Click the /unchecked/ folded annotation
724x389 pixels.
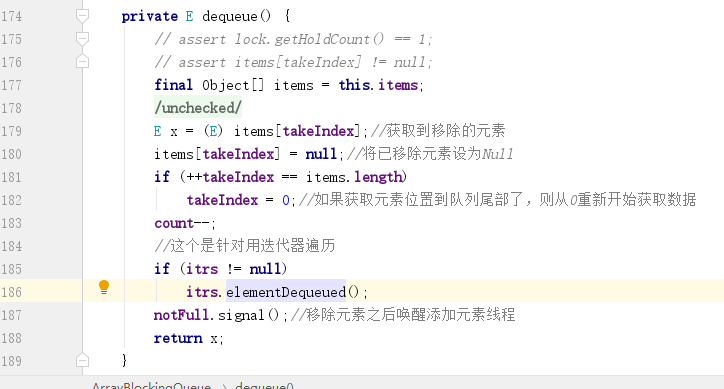point(198,108)
